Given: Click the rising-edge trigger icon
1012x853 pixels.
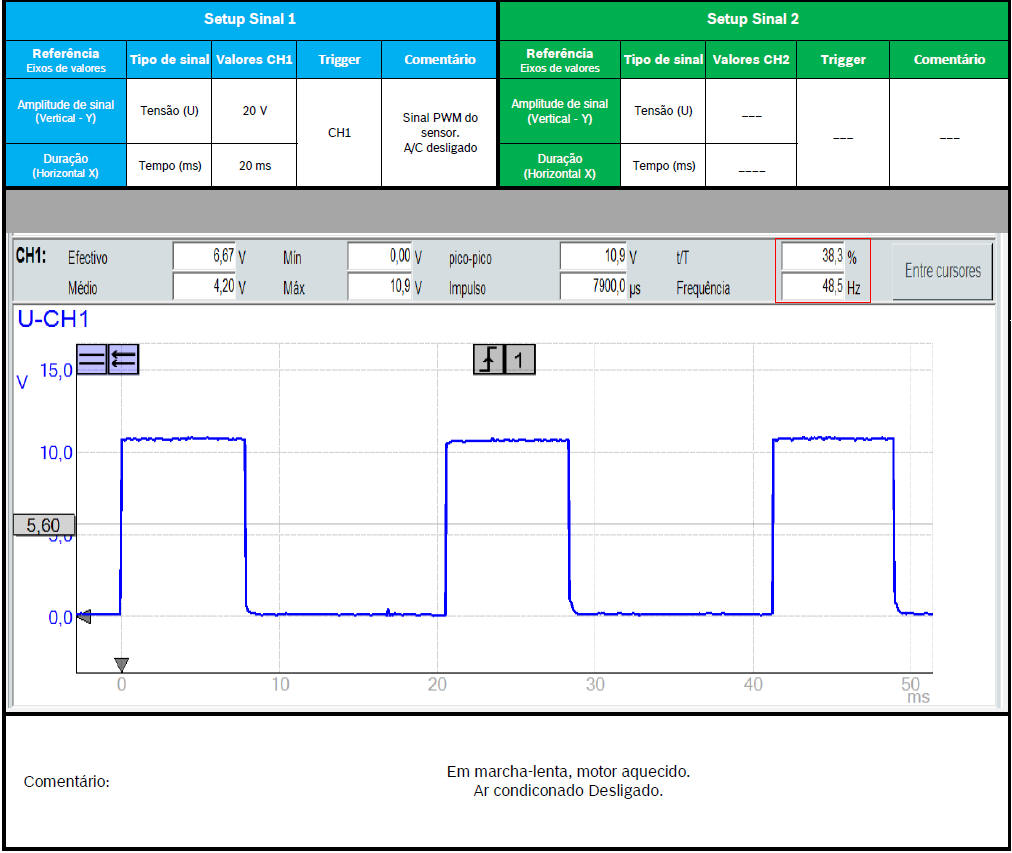Looking at the screenshot, I should click(488, 359).
